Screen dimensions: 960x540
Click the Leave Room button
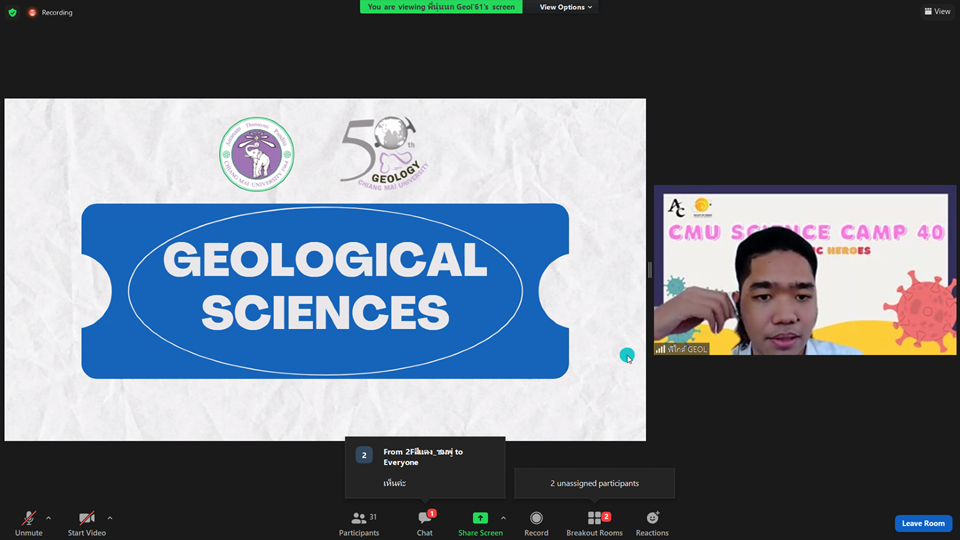pyautogui.click(x=922, y=523)
